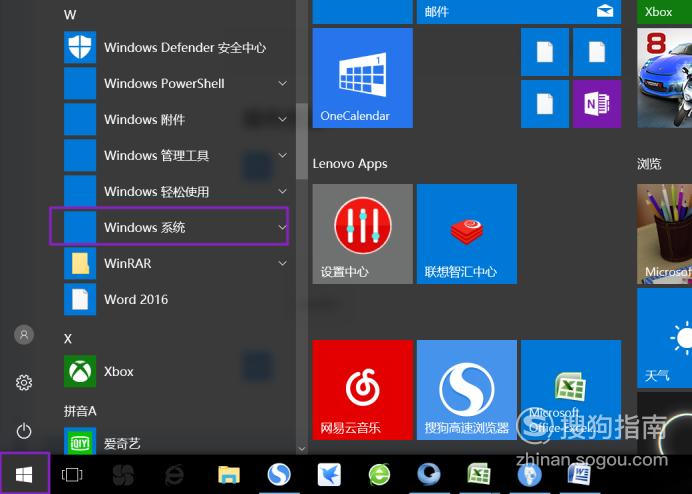The height and width of the screenshot is (494, 692).
Task: Click the Power button icon
Action: click(x=24, y=431)
